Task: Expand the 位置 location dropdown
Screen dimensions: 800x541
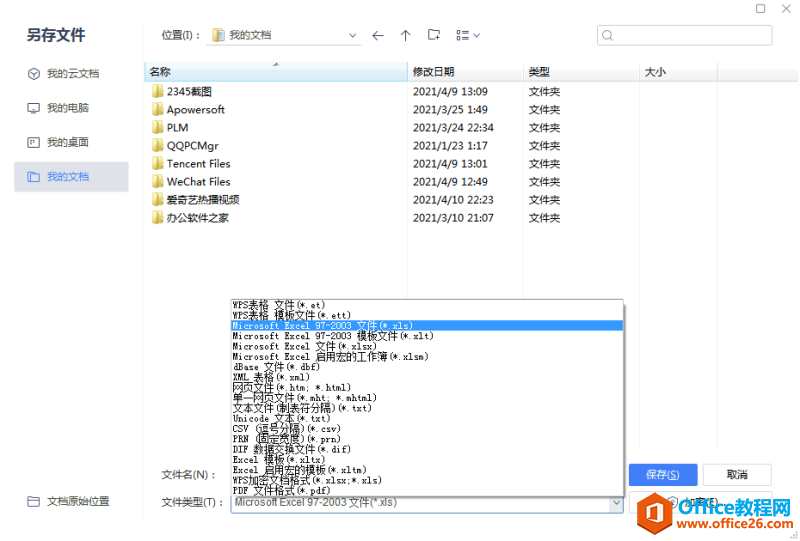Action: click(x=352, y=35)
